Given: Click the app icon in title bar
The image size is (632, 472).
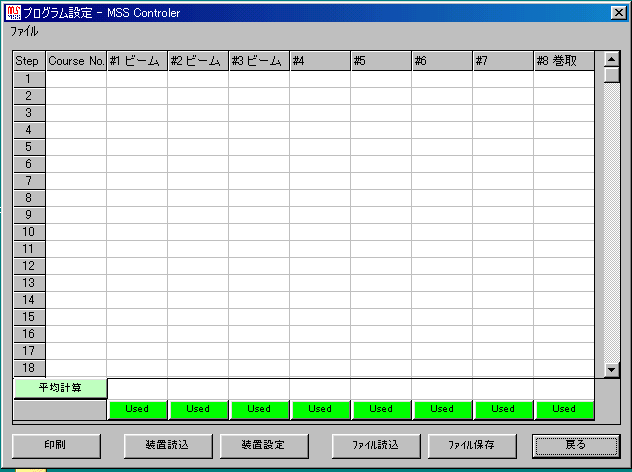Looking at the screenshot, I should coord(12,12).
